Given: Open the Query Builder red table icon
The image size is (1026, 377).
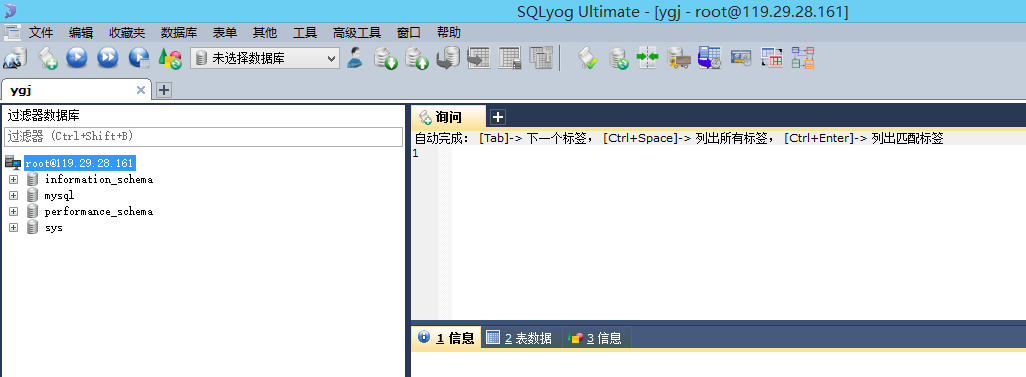Looking at the screenshot, I should 771,58.
